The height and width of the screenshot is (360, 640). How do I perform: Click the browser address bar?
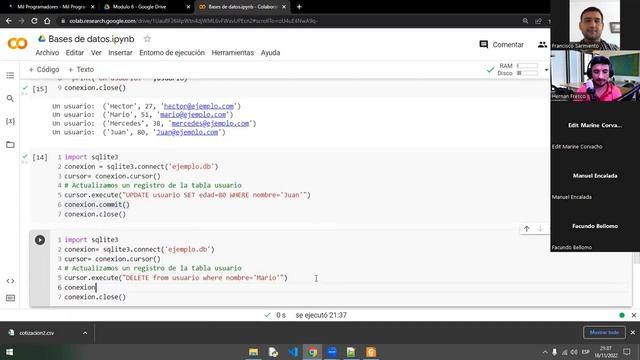[x=286, y=21]
